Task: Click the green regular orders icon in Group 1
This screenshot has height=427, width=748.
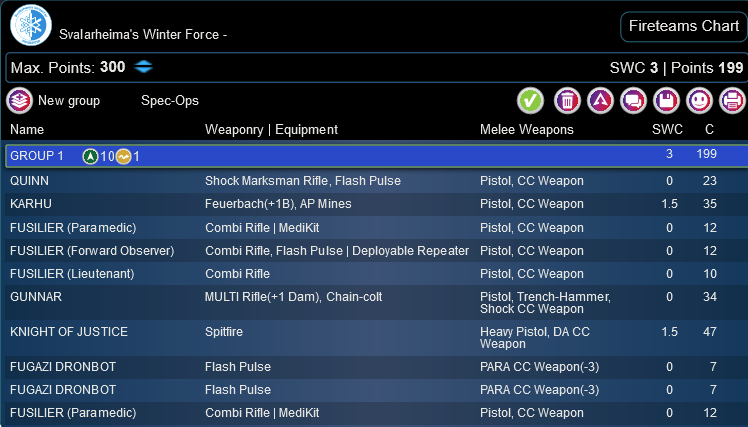Action: [x=90, y=156]
